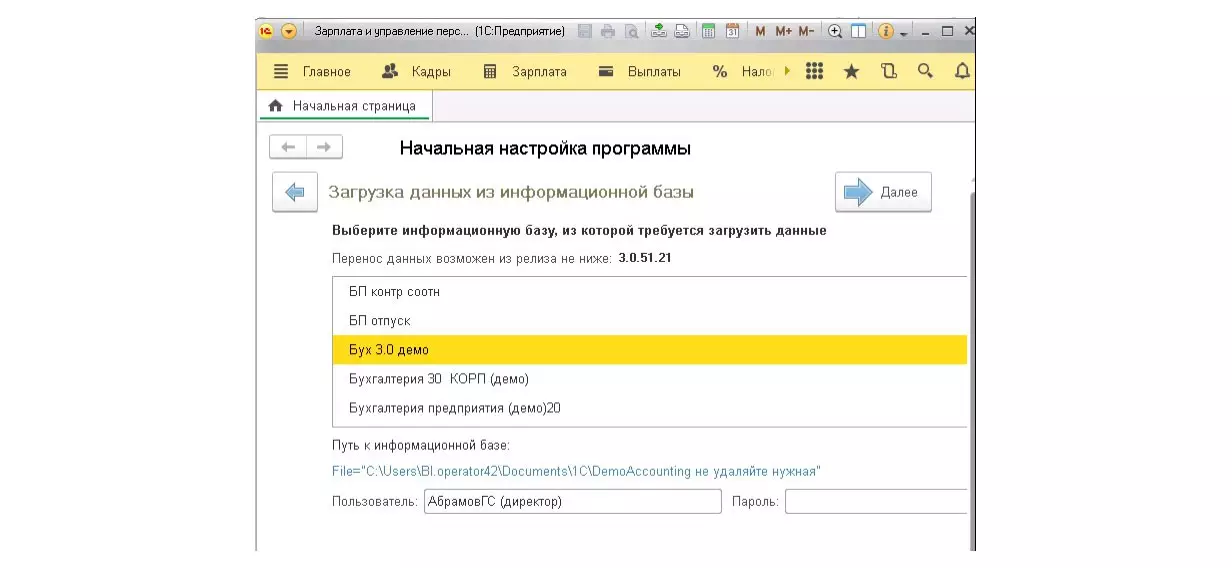Image resolution: width=1232 pixels, height=568 pixels.
Task: Select Бухгалтерия предприятия (демо)20 row
Action: (650, 408)
